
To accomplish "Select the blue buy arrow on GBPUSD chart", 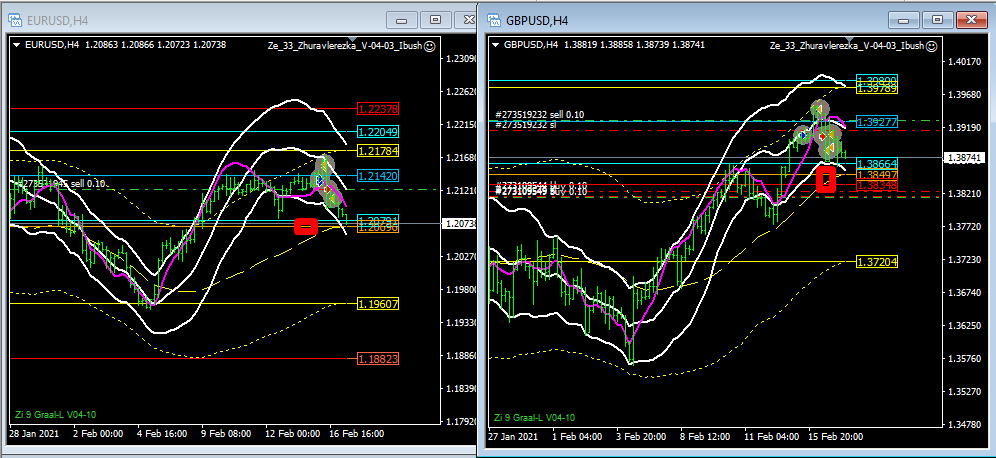I will pyautogui.click(x=803, y=135).
